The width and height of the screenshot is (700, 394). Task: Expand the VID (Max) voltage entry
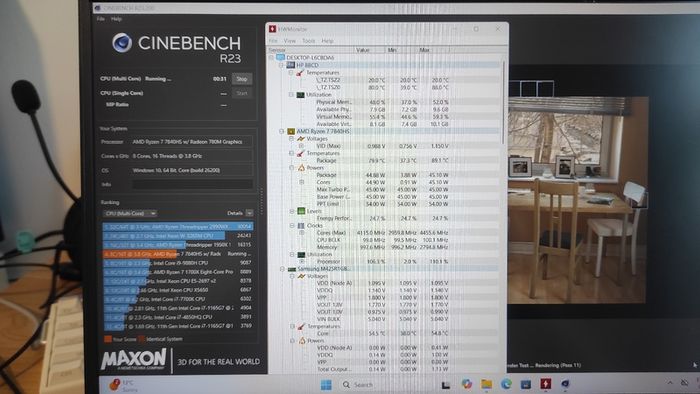[x=301, y=146]
